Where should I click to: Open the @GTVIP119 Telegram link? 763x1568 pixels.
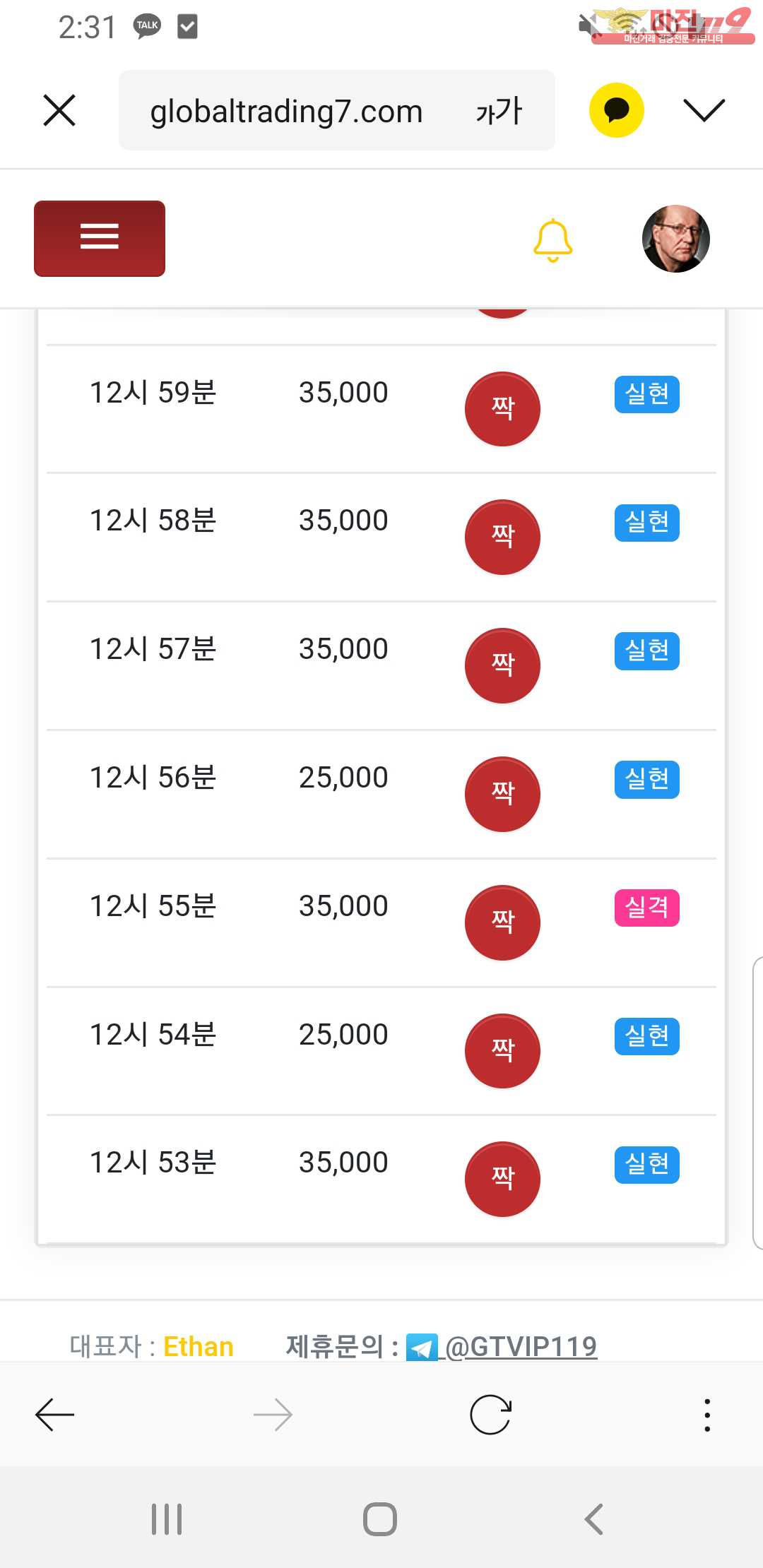click(520, 1346)
